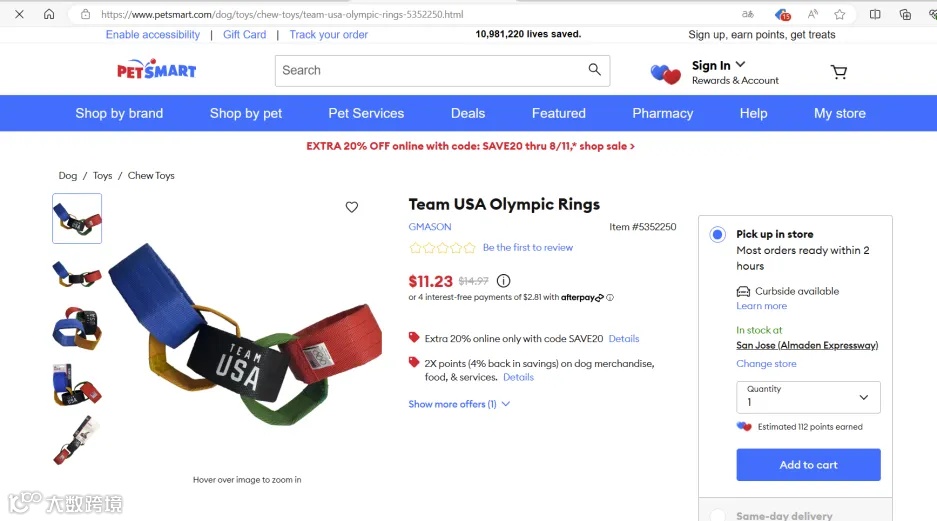Open the Quantity dropdown
The image size is (937, 521).
click(x=808, y=397)
